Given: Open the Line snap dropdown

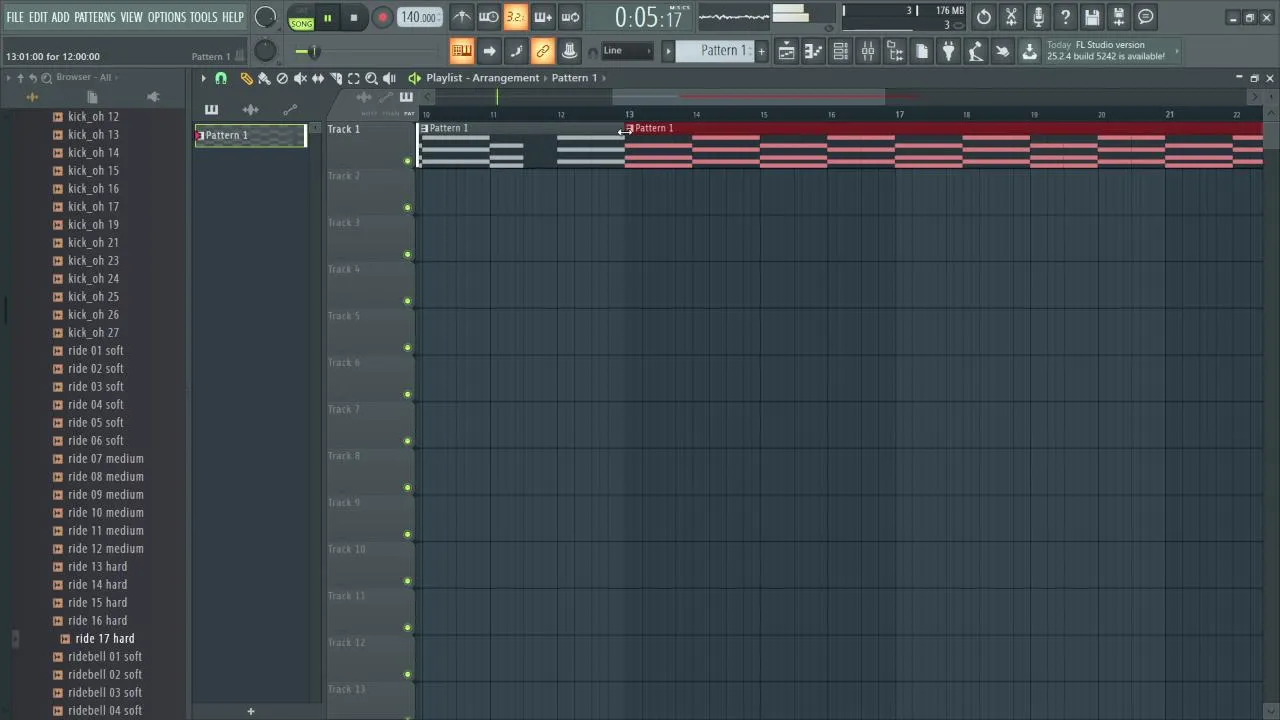Looking at the screenshot, I should (x=627, y=51).
